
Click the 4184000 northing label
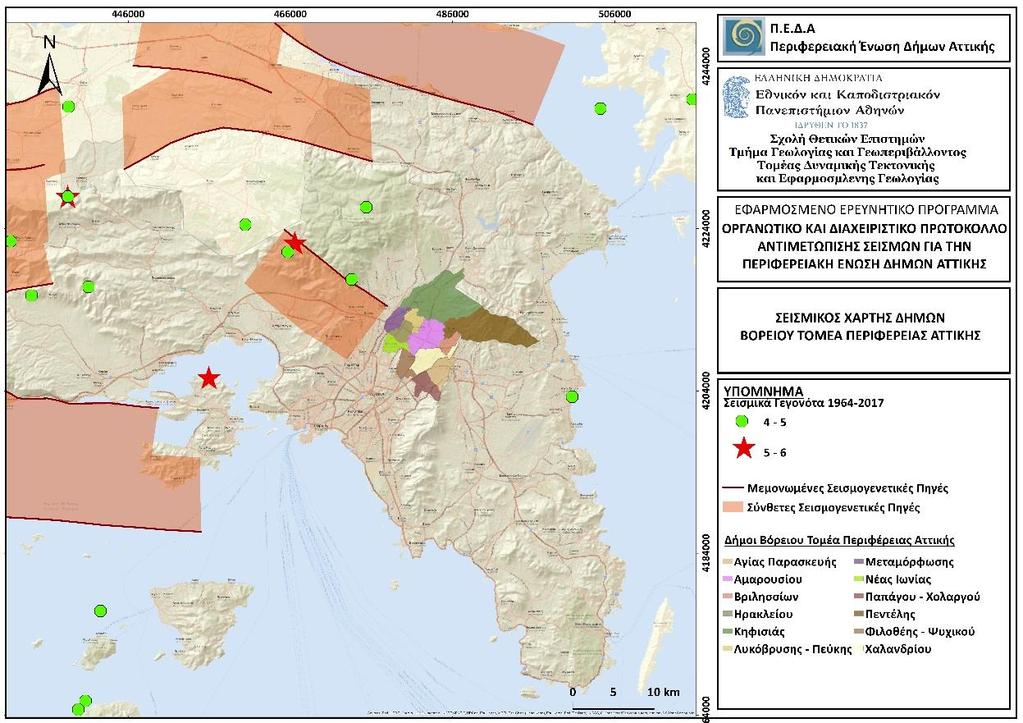(706, 552)
